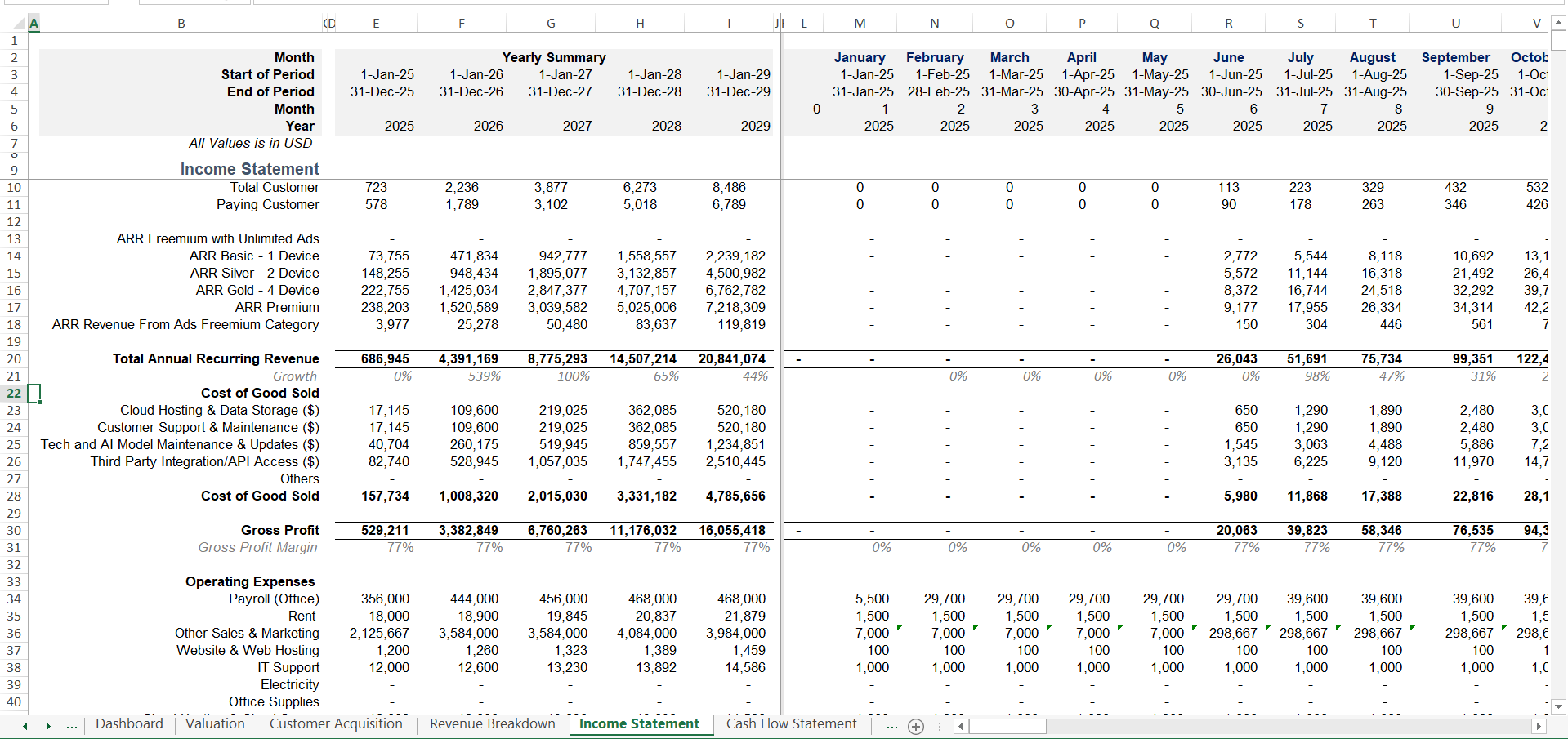Click 'All Values is in USD' cell
This screenshot has width=1568, height=739.
point(250,144)
